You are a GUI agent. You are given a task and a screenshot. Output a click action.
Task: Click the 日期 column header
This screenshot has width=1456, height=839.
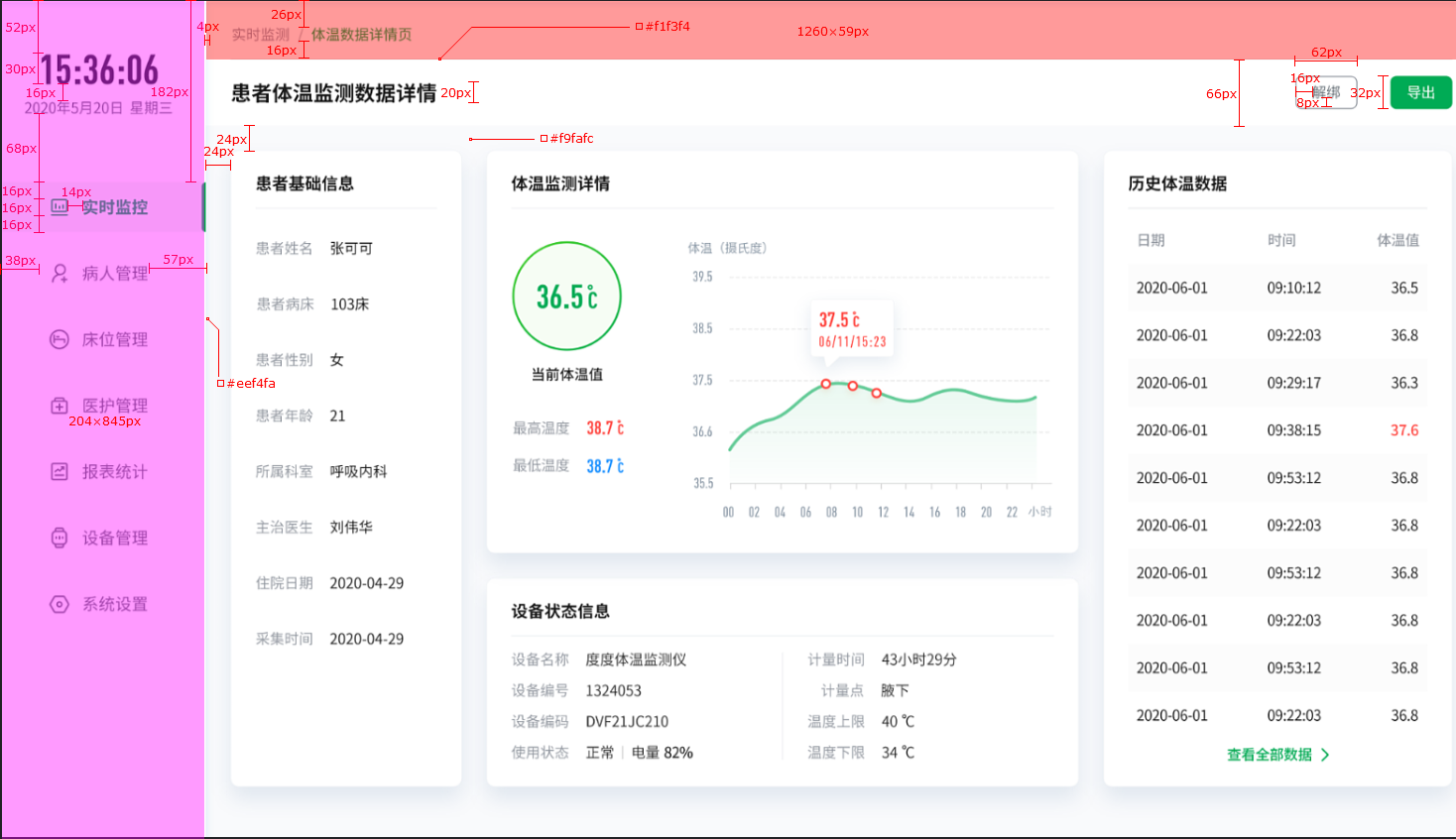[1151, 240]
